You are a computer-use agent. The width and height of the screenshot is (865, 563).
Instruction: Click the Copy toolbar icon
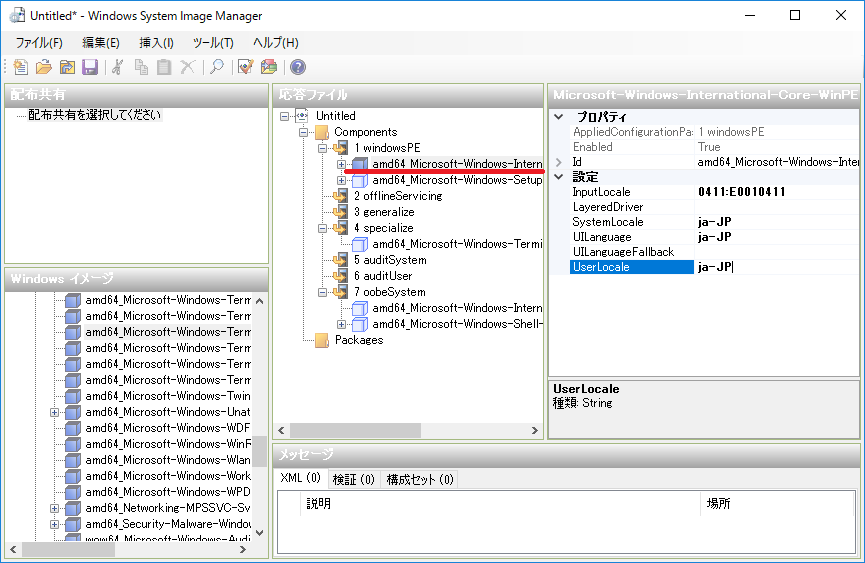[x=141, y=67]
